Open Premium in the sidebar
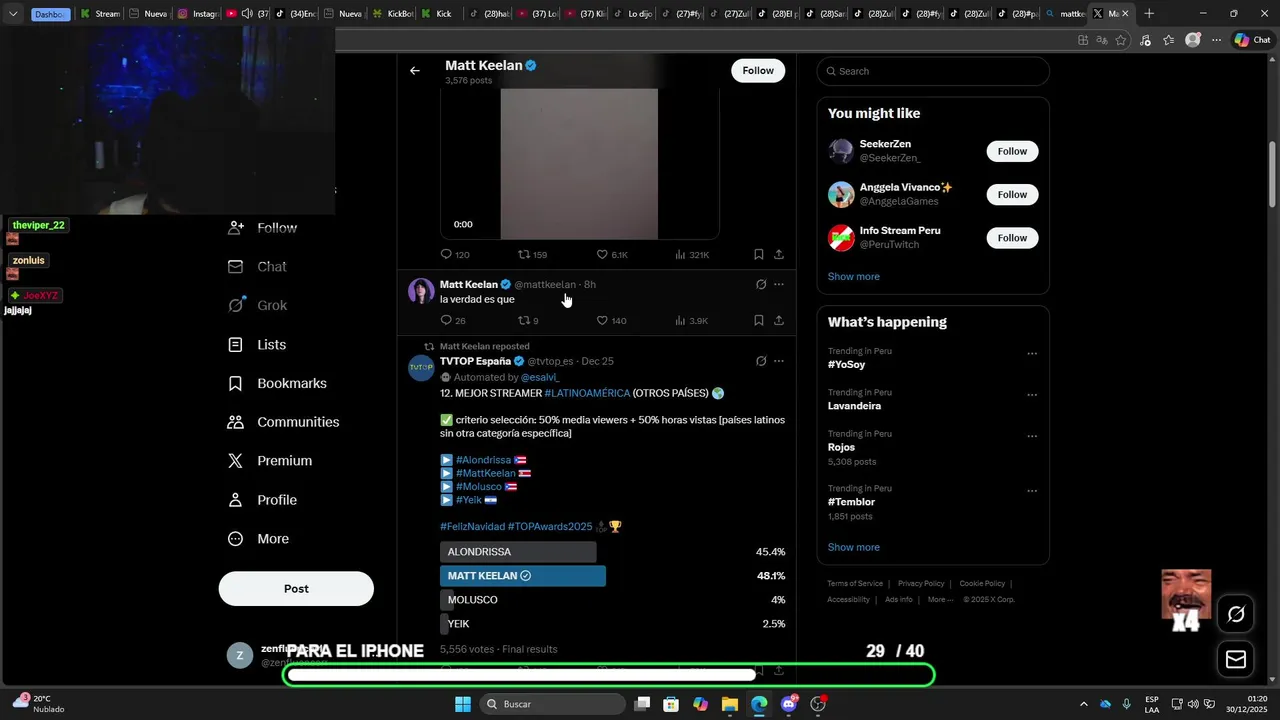 (270, 461)
